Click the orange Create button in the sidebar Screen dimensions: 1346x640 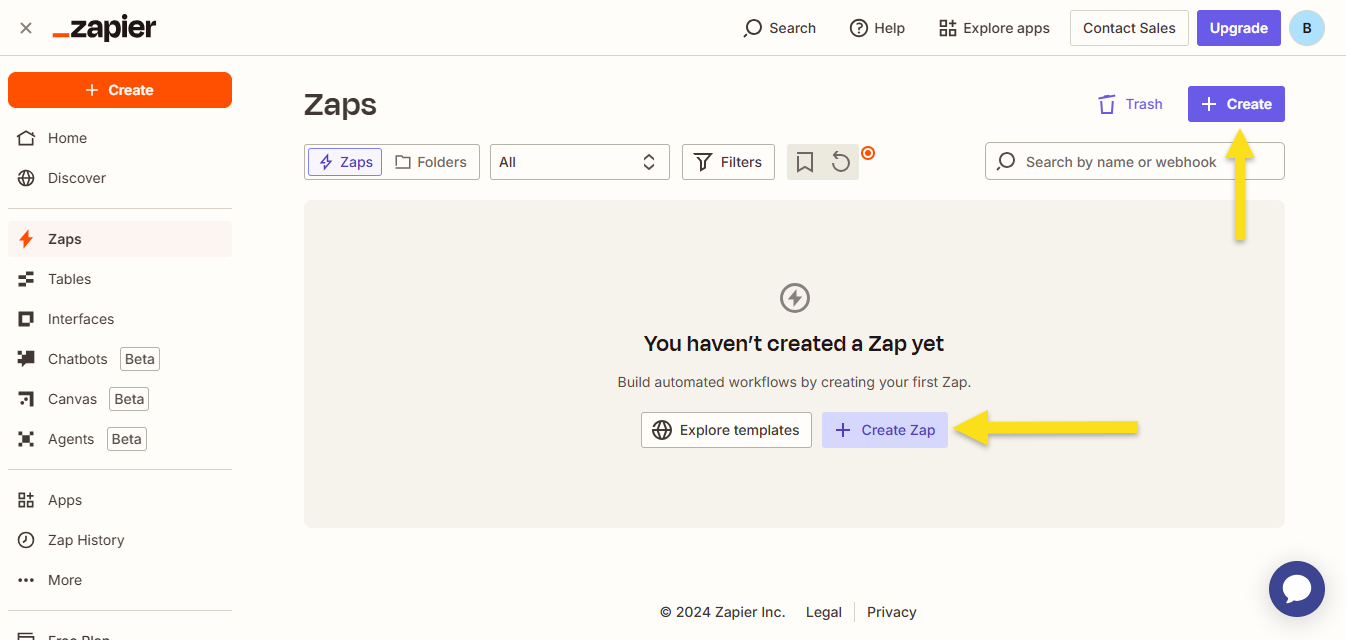pos(120,90)
